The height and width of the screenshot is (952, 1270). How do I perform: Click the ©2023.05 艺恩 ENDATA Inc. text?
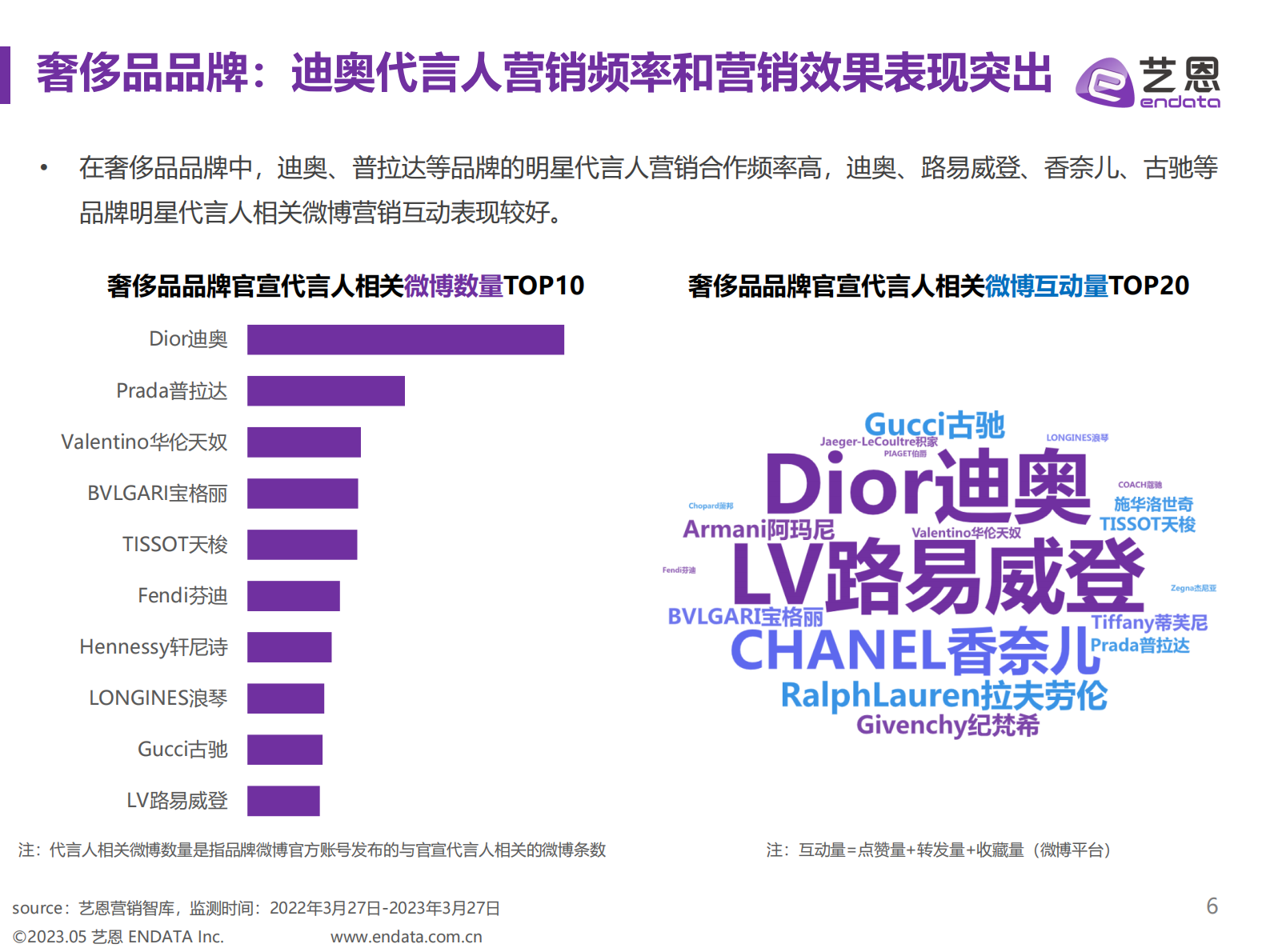pyautogui.click(x=118, y=937)
